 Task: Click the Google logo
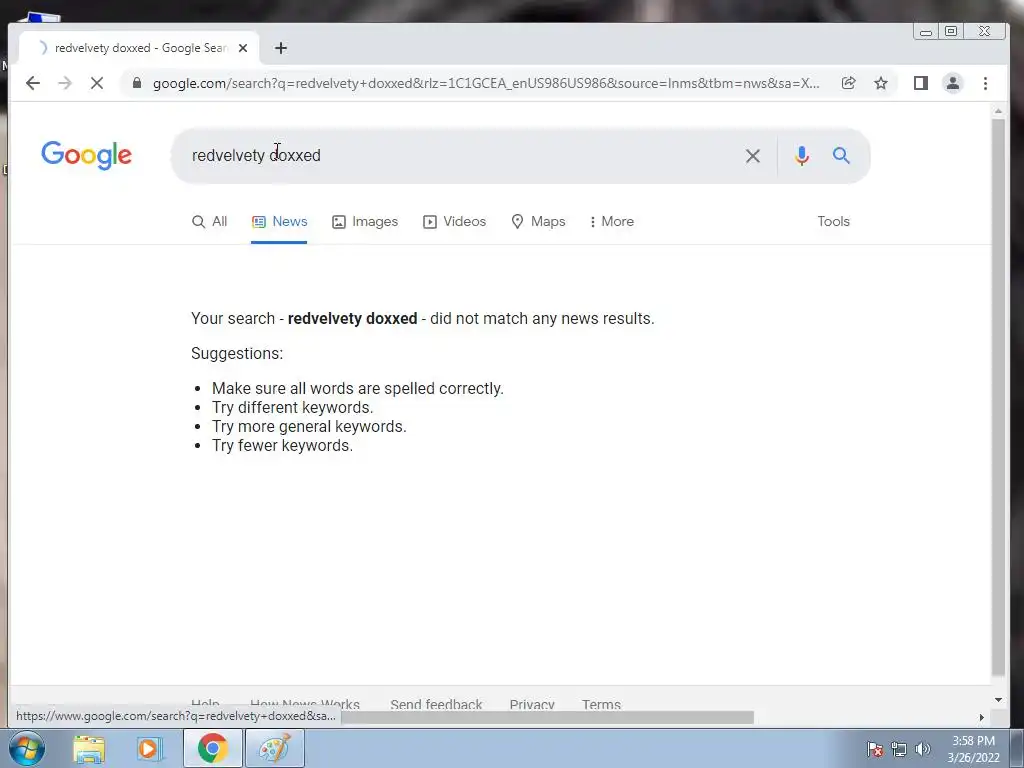pos(86,155)
